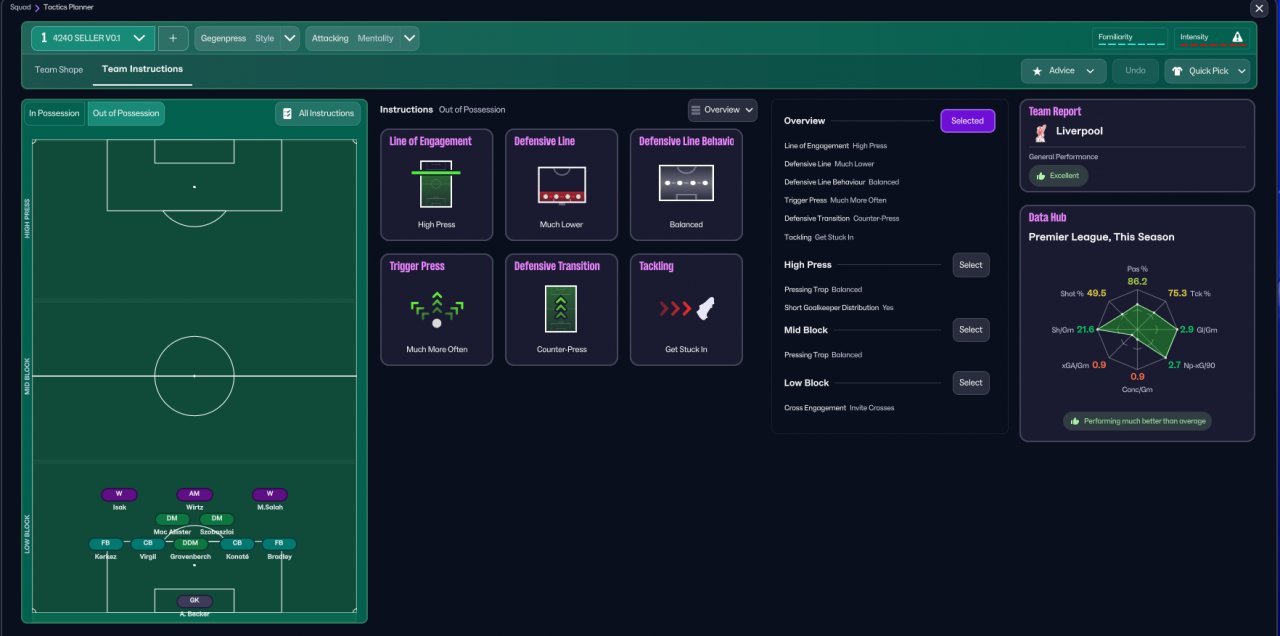
Task: Open All Instructions view
Action: point(316,113)
